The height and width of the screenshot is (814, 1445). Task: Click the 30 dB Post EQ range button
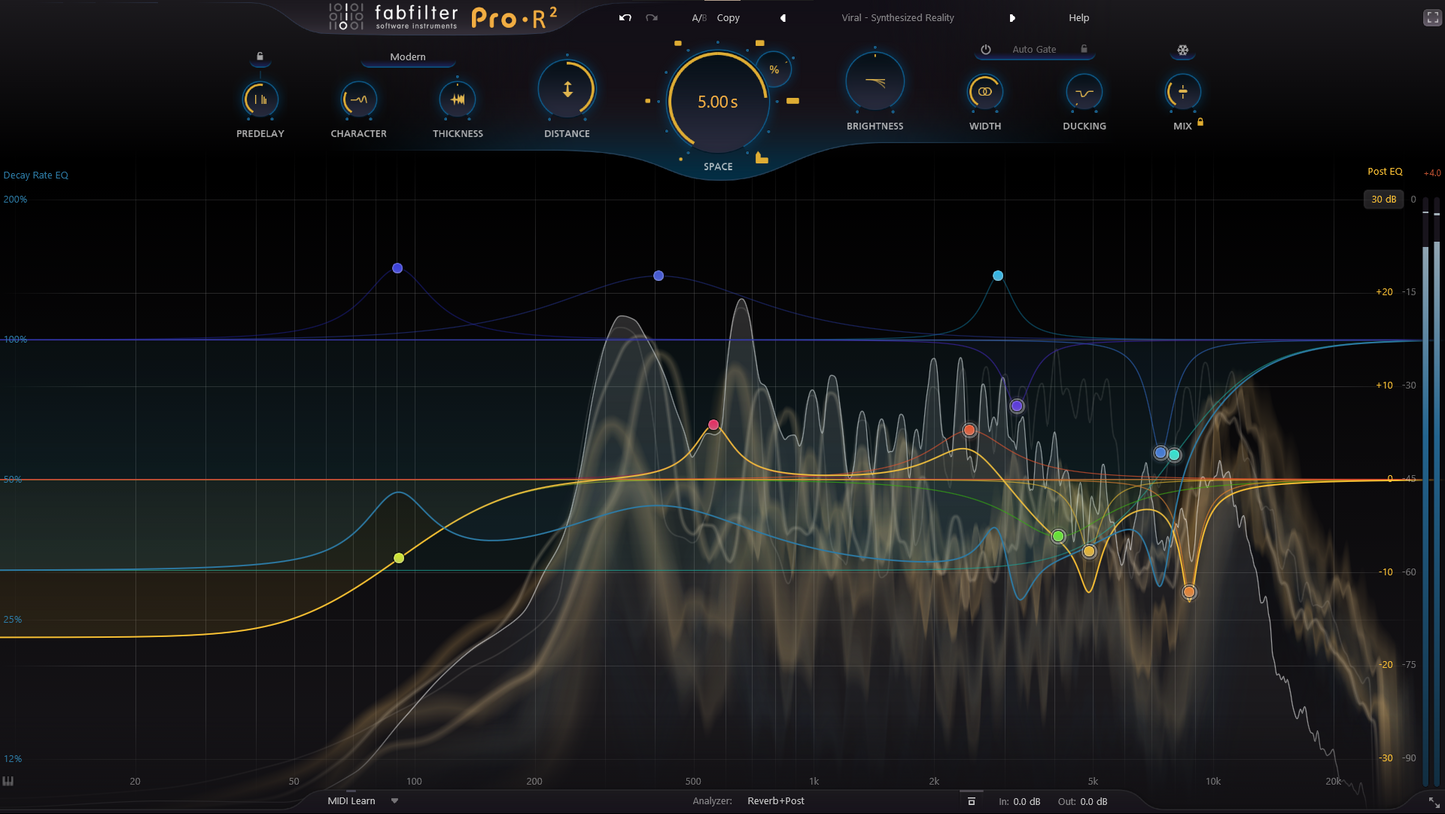[1383, 199]
